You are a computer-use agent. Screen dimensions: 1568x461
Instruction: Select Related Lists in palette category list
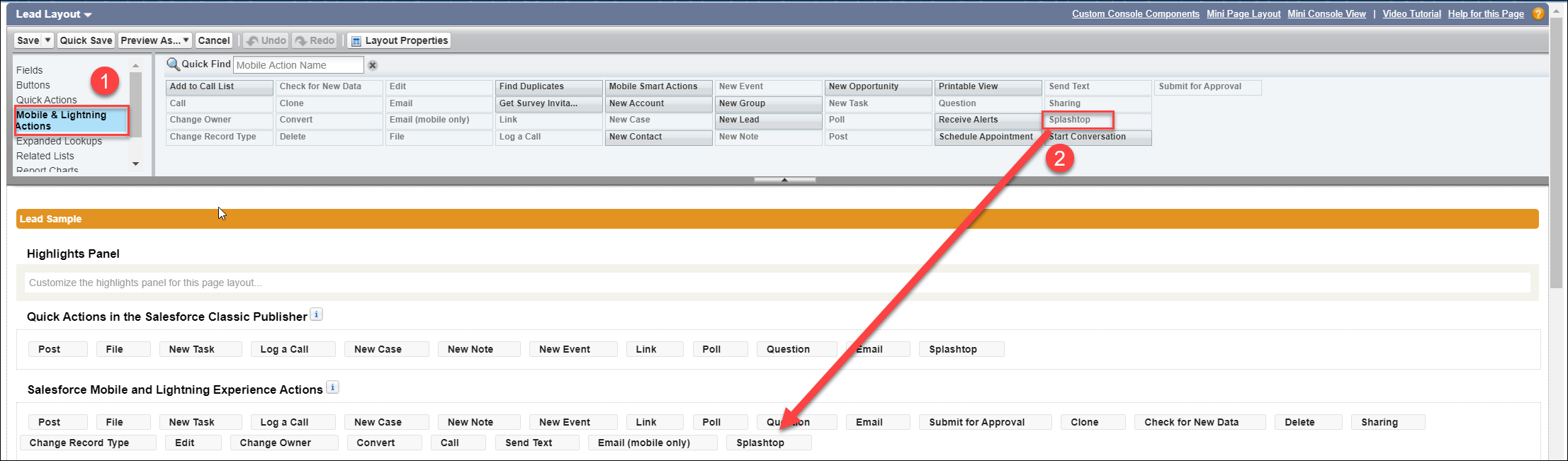pyautogui.click(x=45, y=156)
